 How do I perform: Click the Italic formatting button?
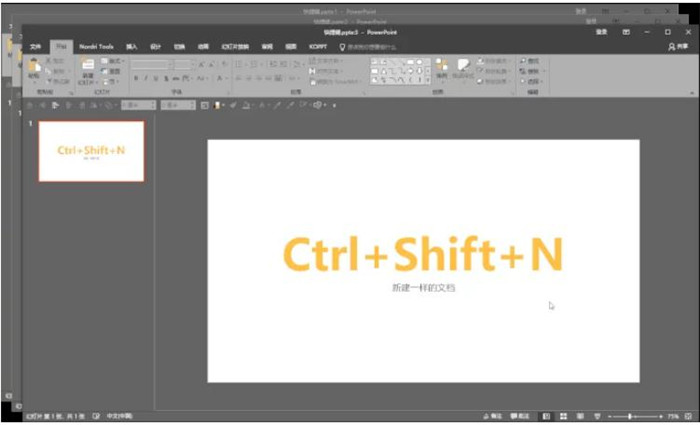coord(146,78)
